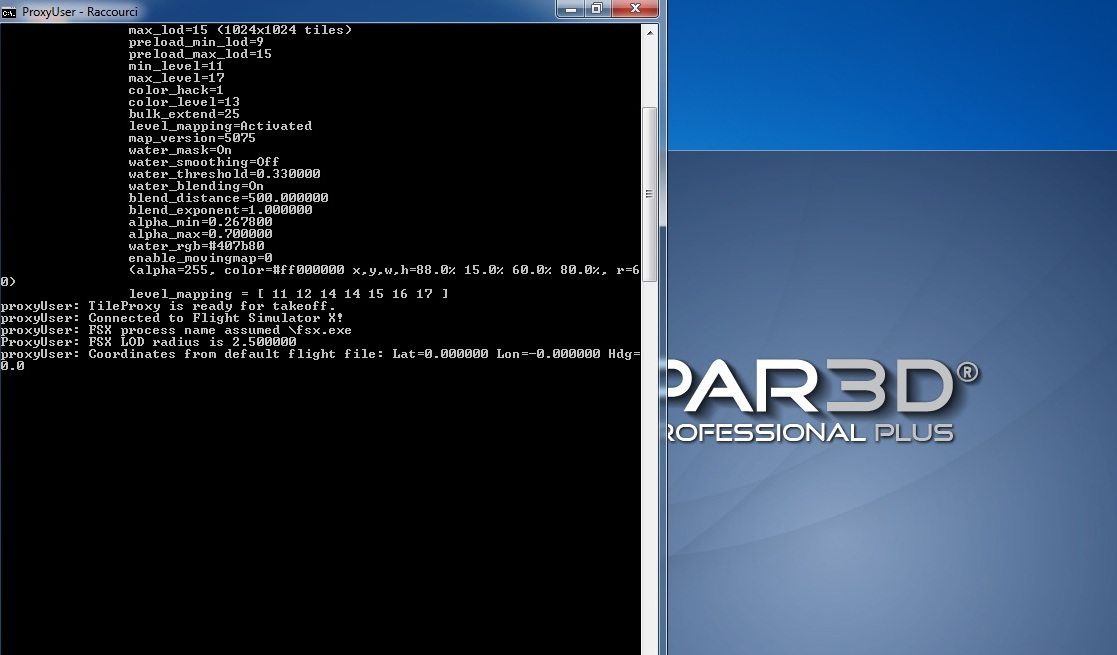Screen dimensions: 1117x655
Task: Click 'TileProxy is ready for takeoff.' line
Action: pos(168,306)
